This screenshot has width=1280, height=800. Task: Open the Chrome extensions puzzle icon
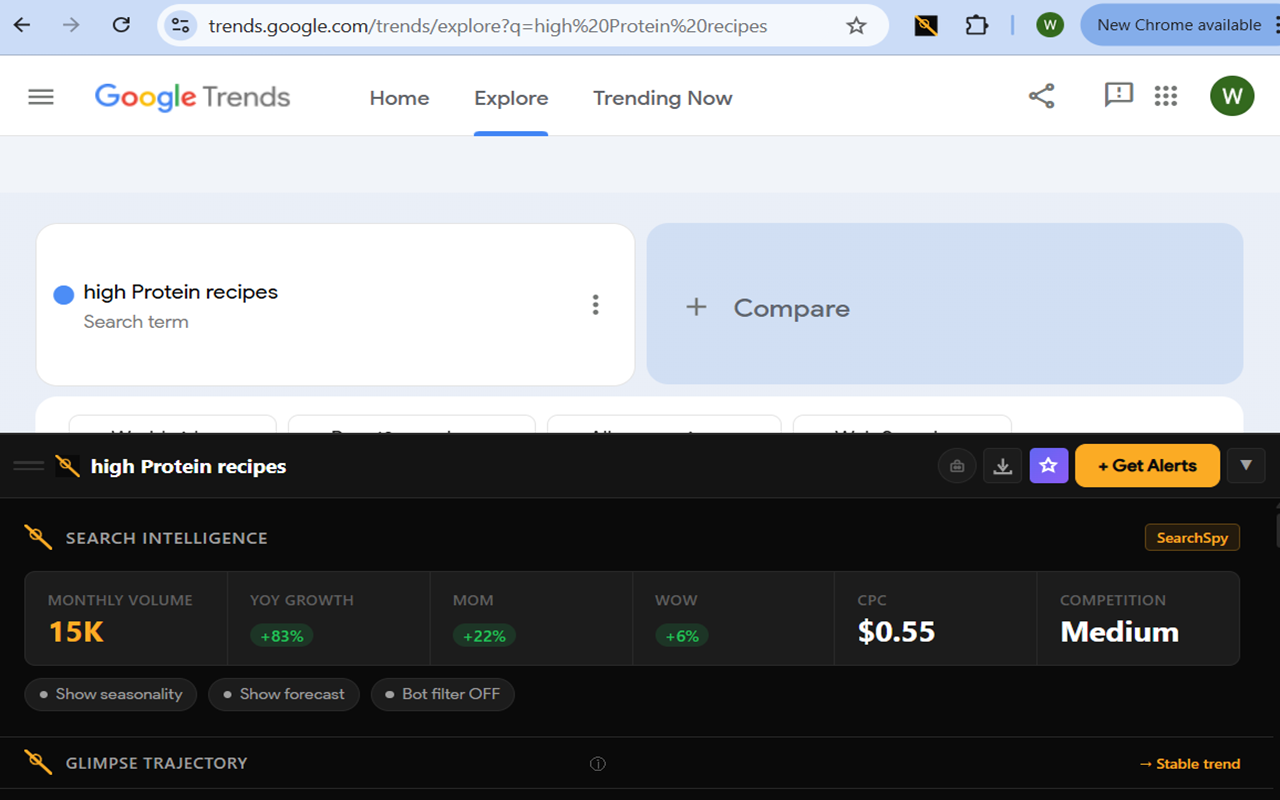coord(976,26)
